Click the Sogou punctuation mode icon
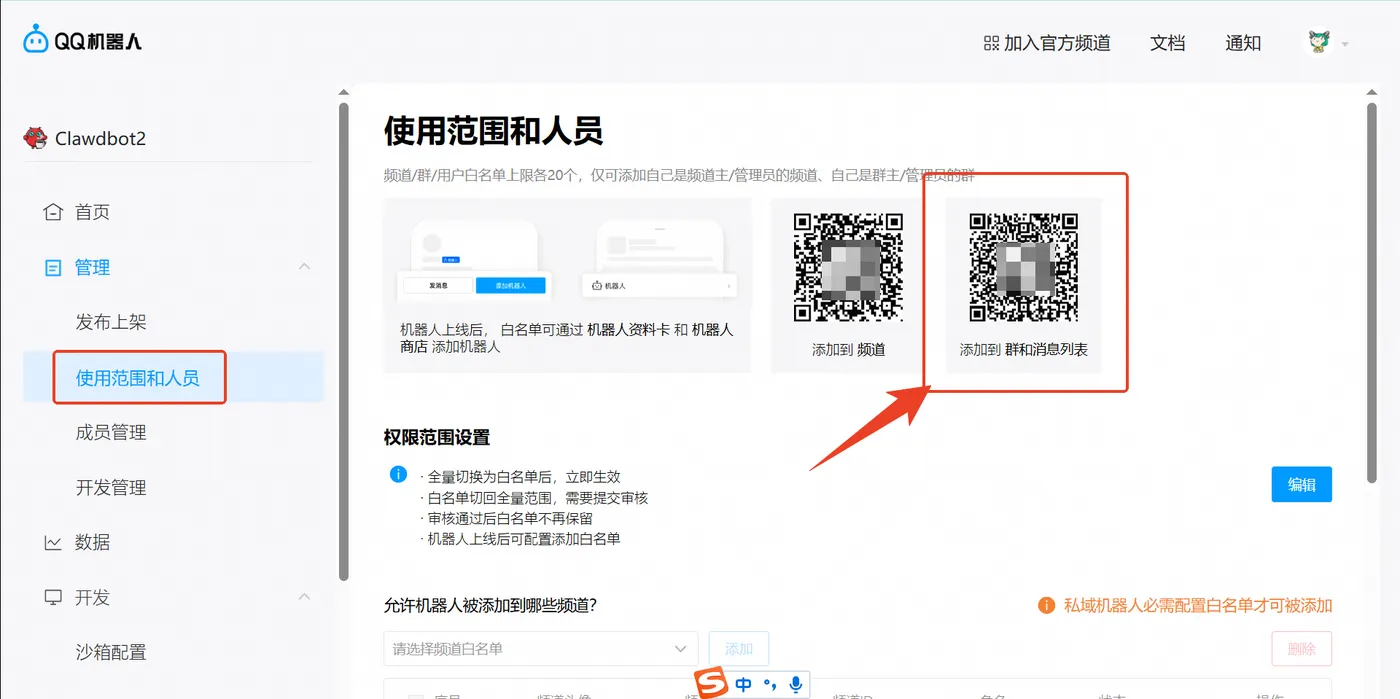Image resolution: width=1400 pixels, height=699 pixels. (769, 685)
